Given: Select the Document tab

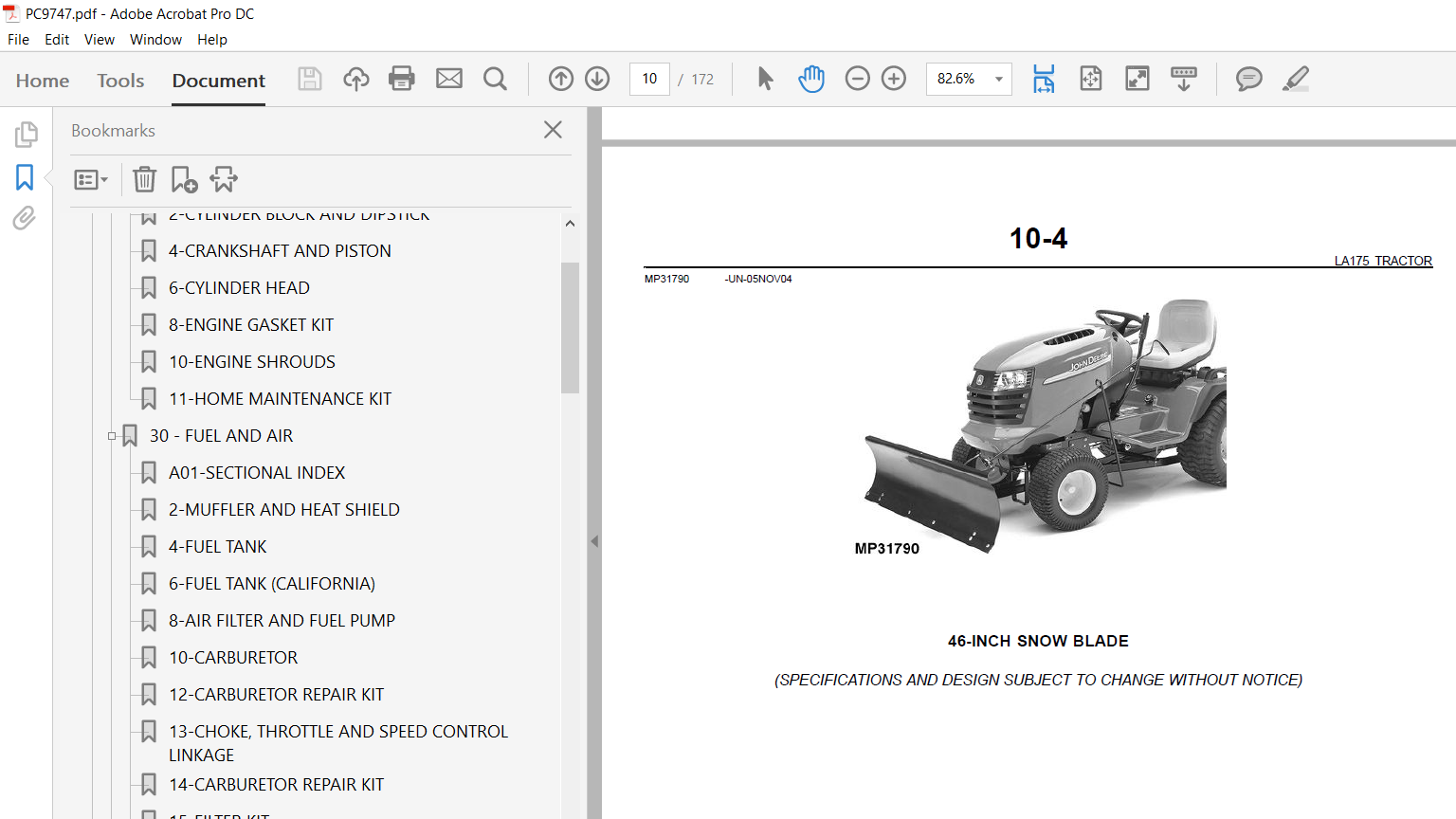Looking at the screenshot, I should pos(219,81).
